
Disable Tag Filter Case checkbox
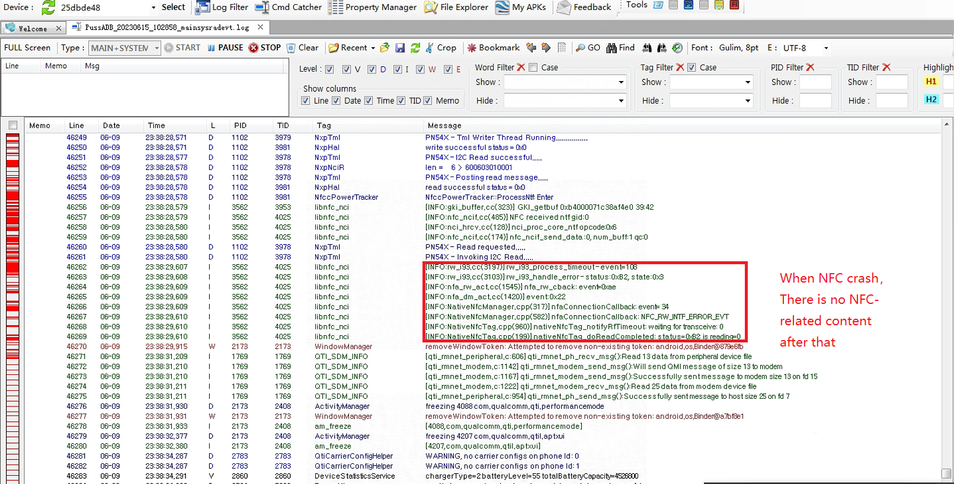tap(692, 67)
